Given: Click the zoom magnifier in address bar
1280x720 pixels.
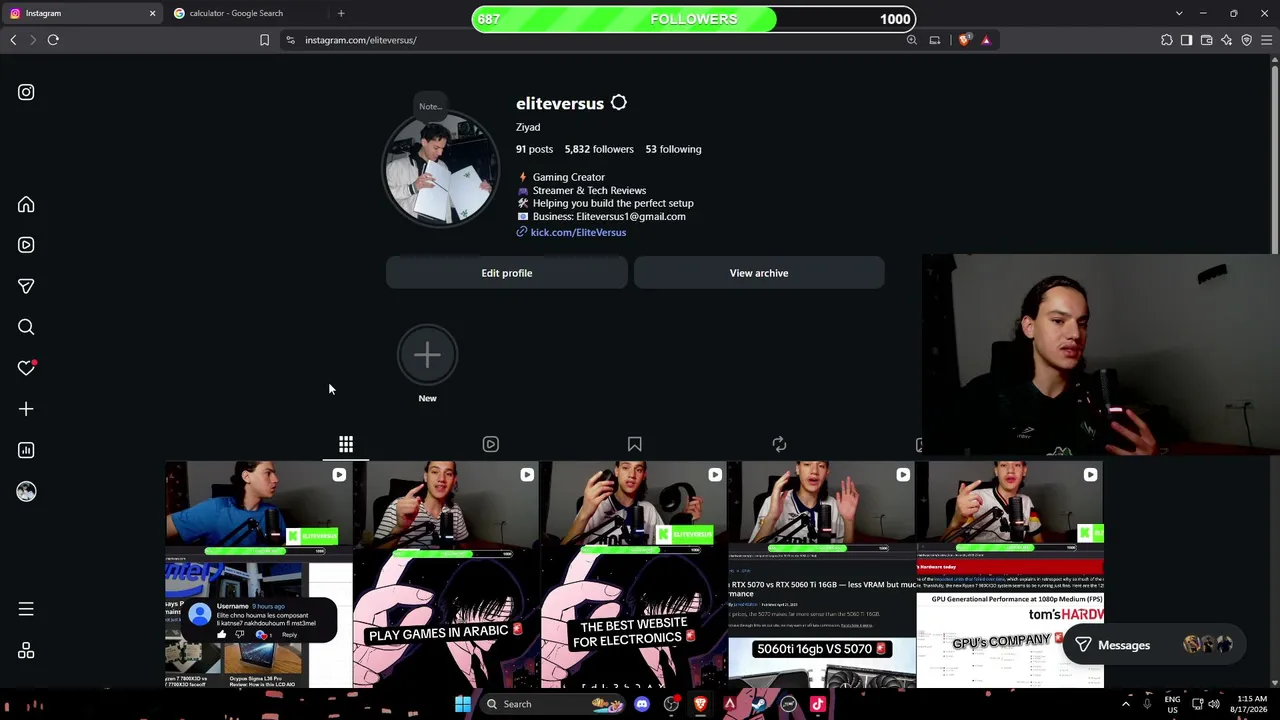Looking at the screenshot, I should 912,40.
